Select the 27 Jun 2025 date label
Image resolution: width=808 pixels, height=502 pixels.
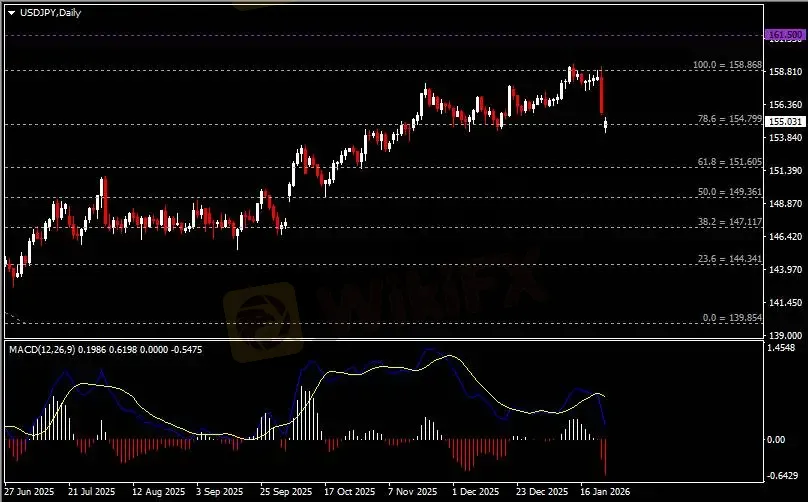coord(30,492)
